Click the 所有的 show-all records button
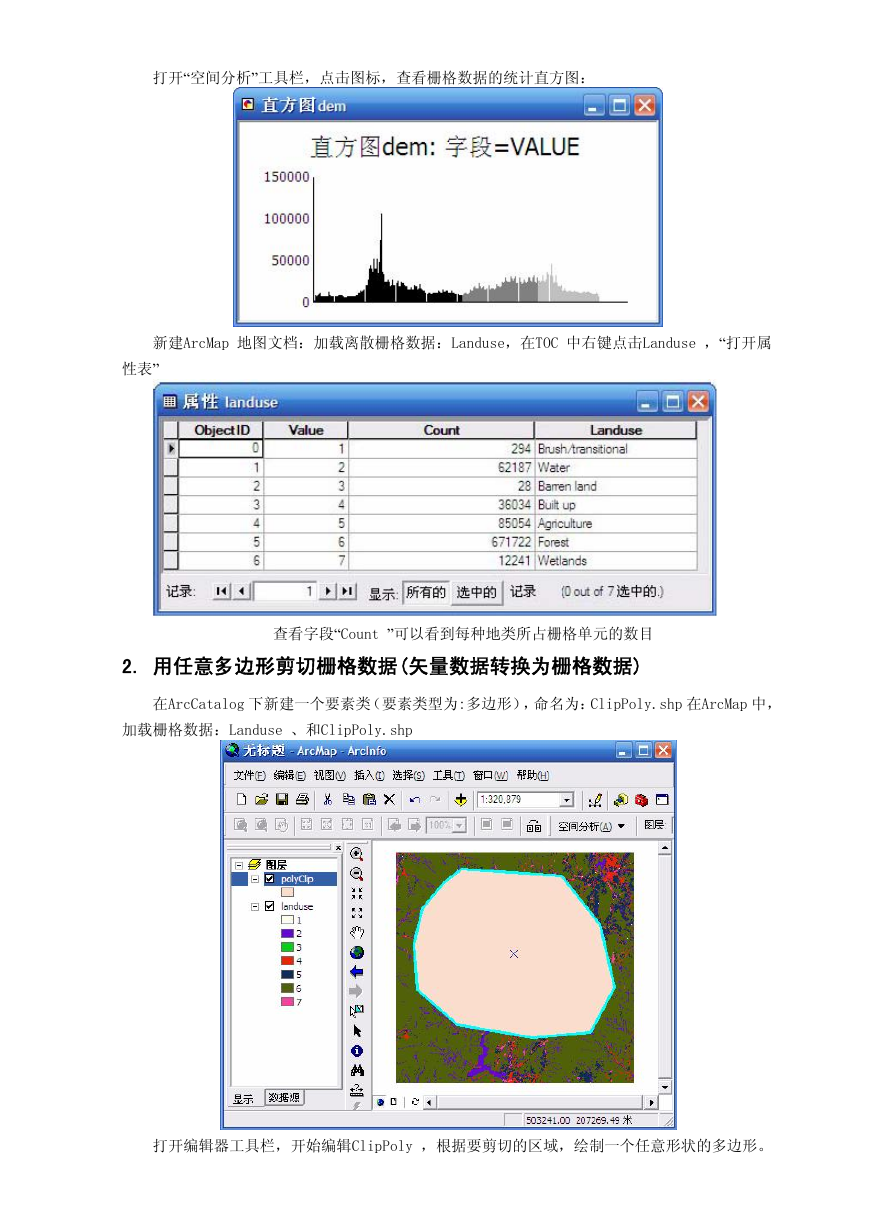The height and width of the screenshot is (1228, 869). point(425,592)
